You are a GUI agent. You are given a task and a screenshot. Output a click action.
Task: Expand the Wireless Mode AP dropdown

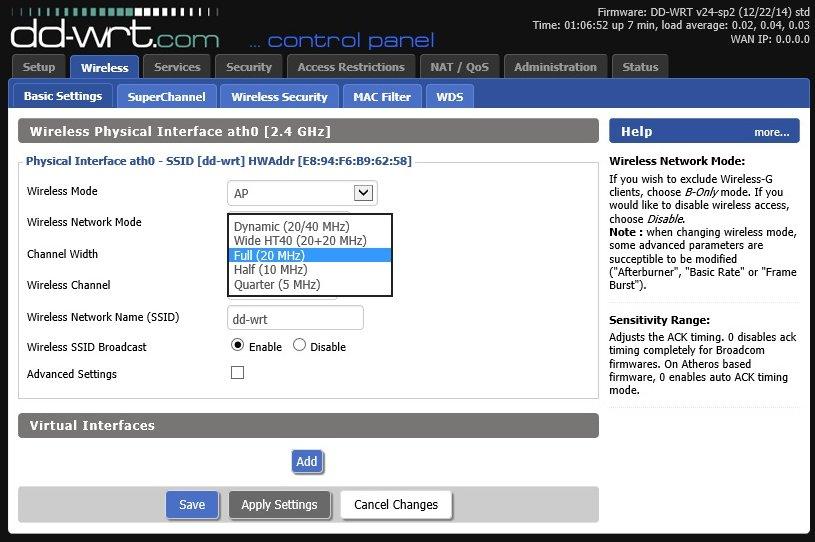302,193
